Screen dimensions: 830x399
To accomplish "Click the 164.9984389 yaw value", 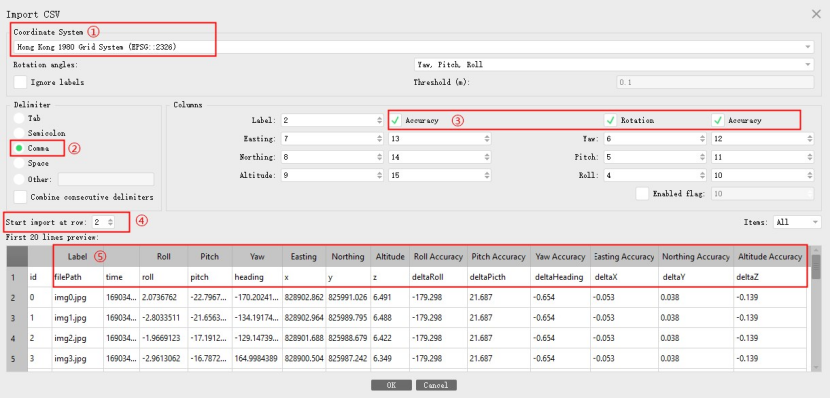I will tap(257, 359).
